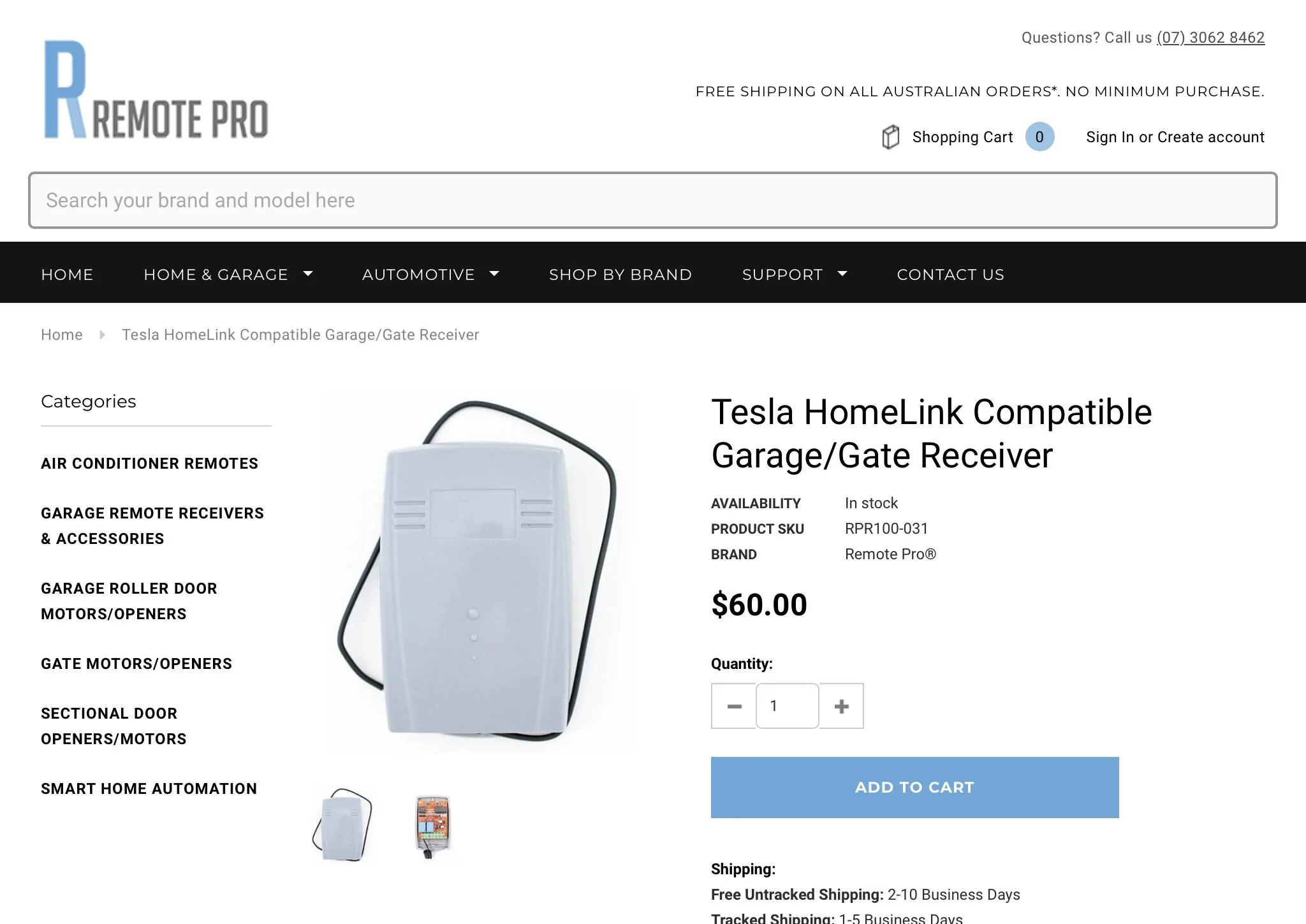Click the Home breadcrumb link
1306x924 pixels.
pos(62,335)
